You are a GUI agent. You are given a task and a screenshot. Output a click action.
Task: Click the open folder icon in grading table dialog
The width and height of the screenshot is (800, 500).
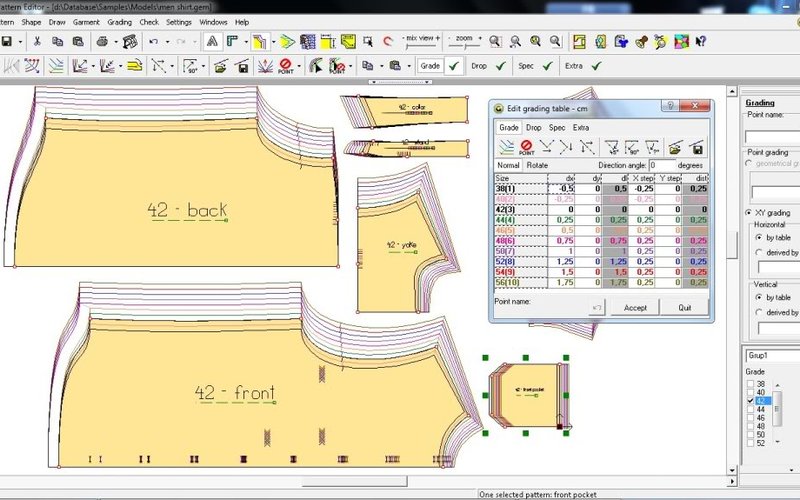pos(675,147)
